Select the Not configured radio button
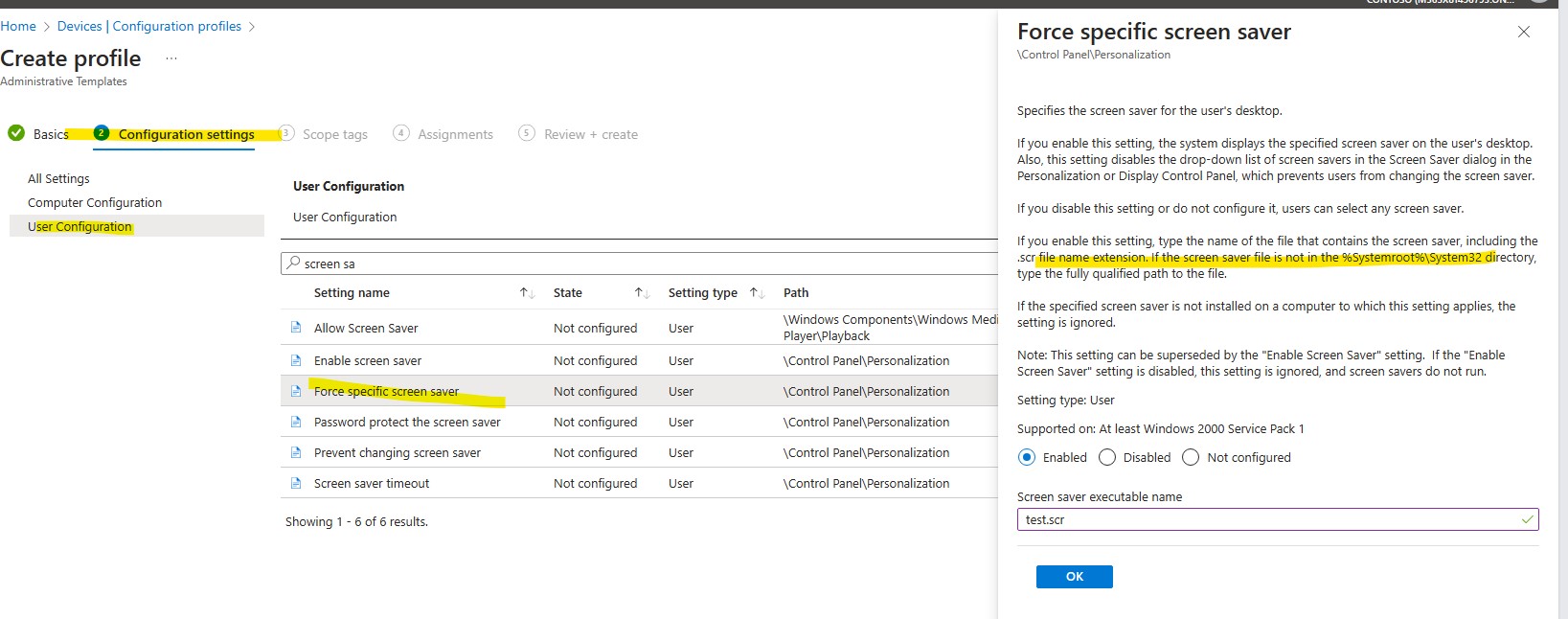This screenshot has height=619, width=1568. pyautogui.click(x=1191, y=457)
